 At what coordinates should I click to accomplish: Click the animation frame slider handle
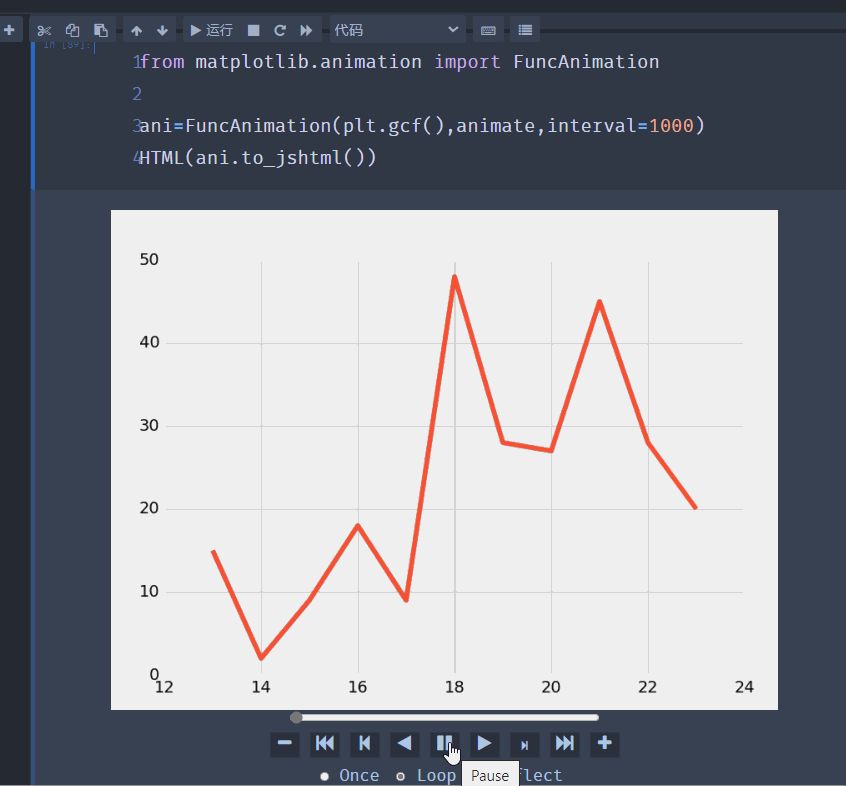click(296, 717)
